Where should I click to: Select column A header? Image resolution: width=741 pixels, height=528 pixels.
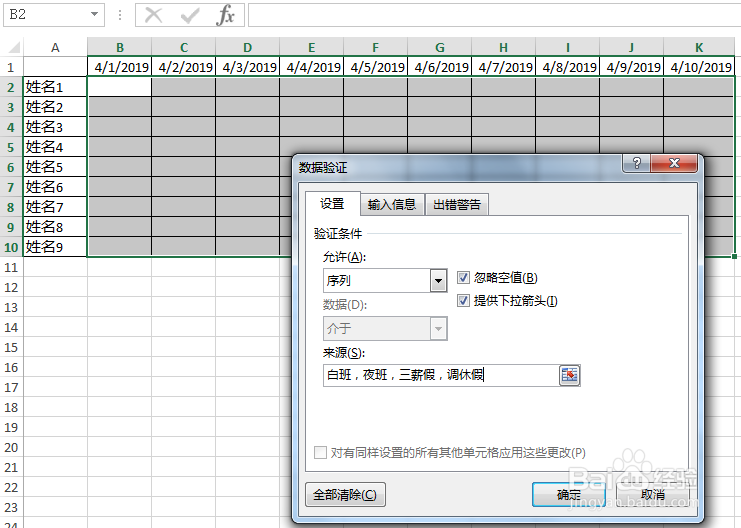55,47
